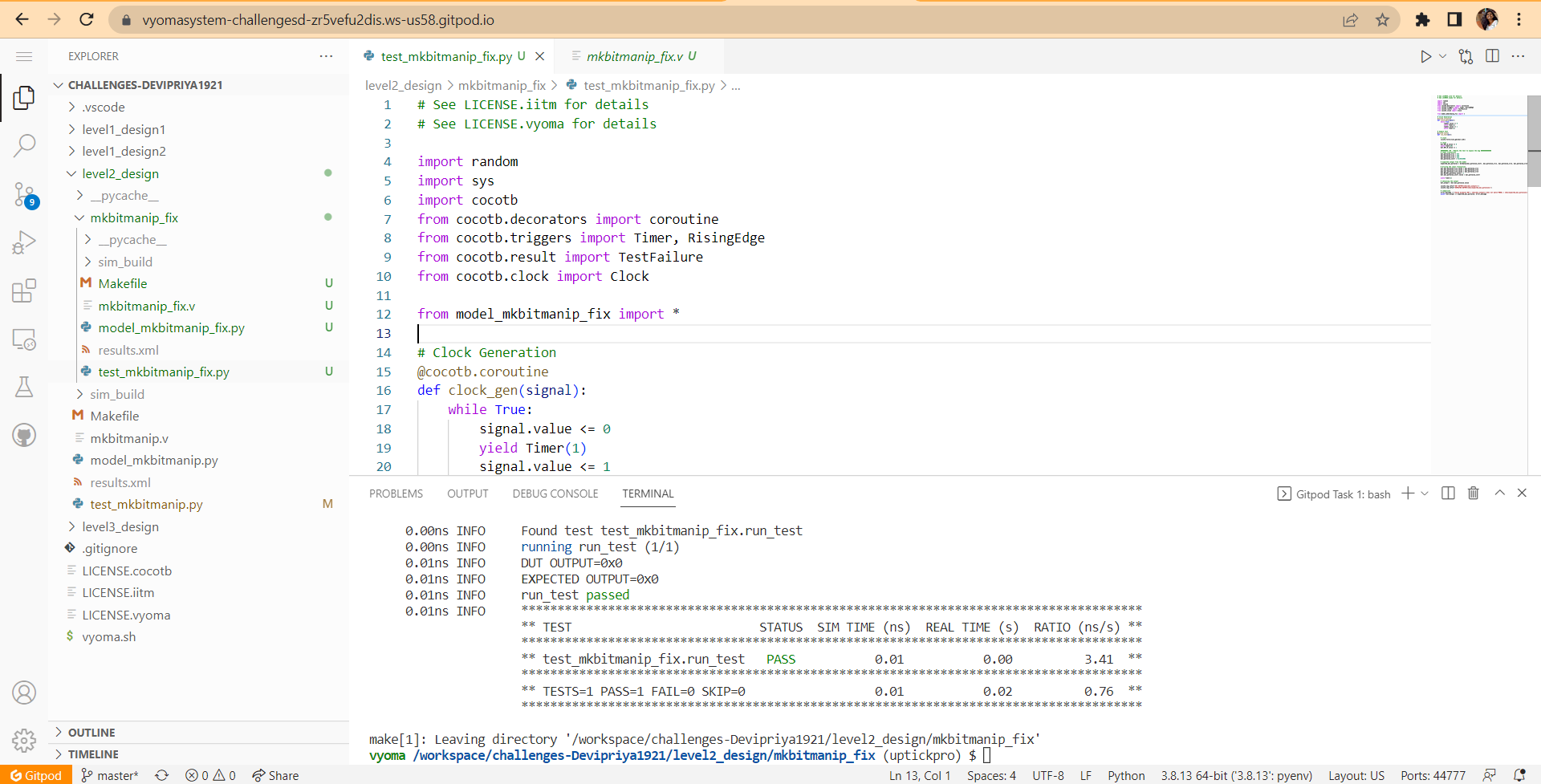Viewport: 1541px width, 784px height.
Task: Open the GitHub panel
Action: [24, 435]
